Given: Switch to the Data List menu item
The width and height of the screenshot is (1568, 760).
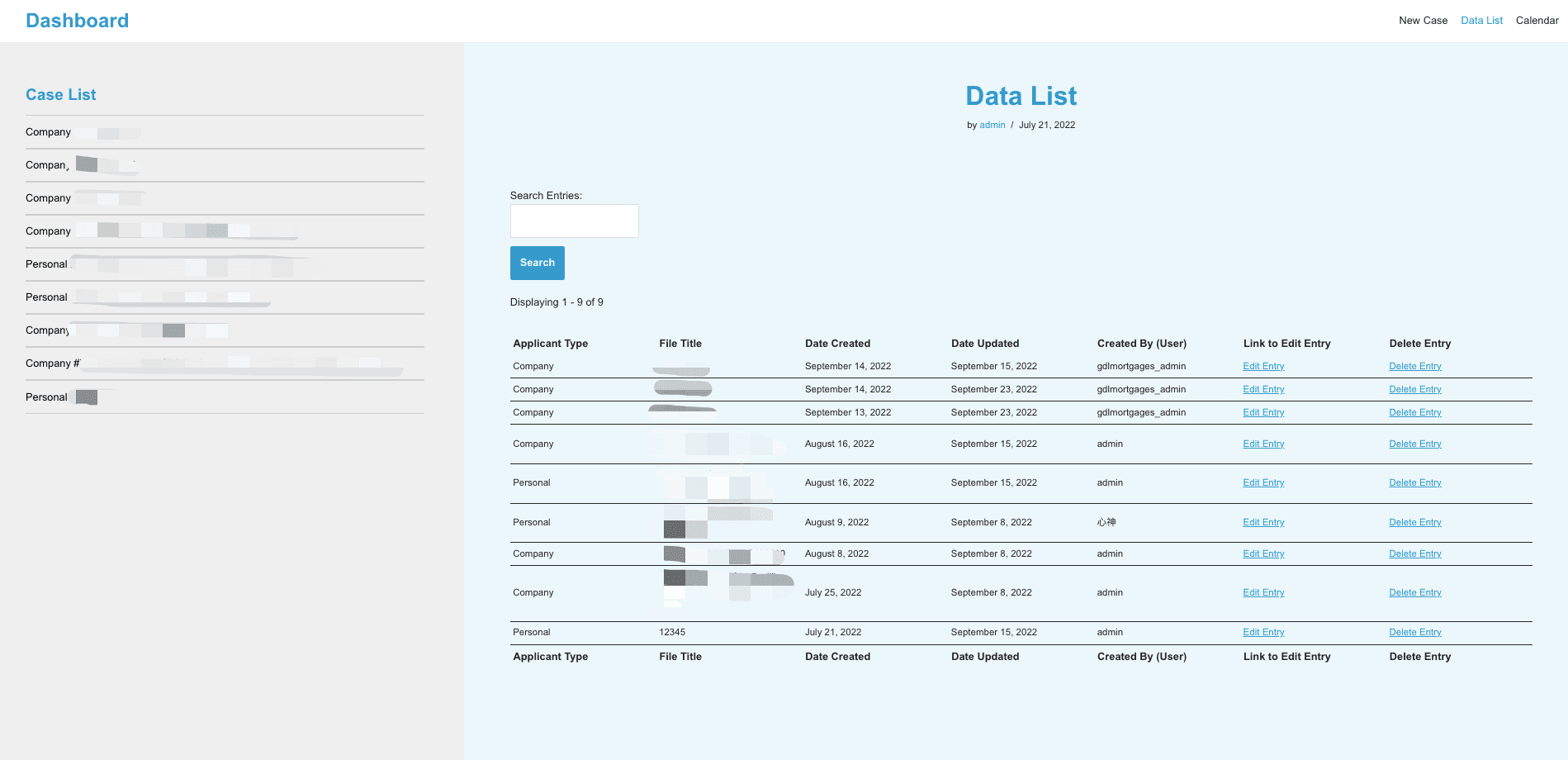Looking at the screenshot, I should coord(1481,21).
